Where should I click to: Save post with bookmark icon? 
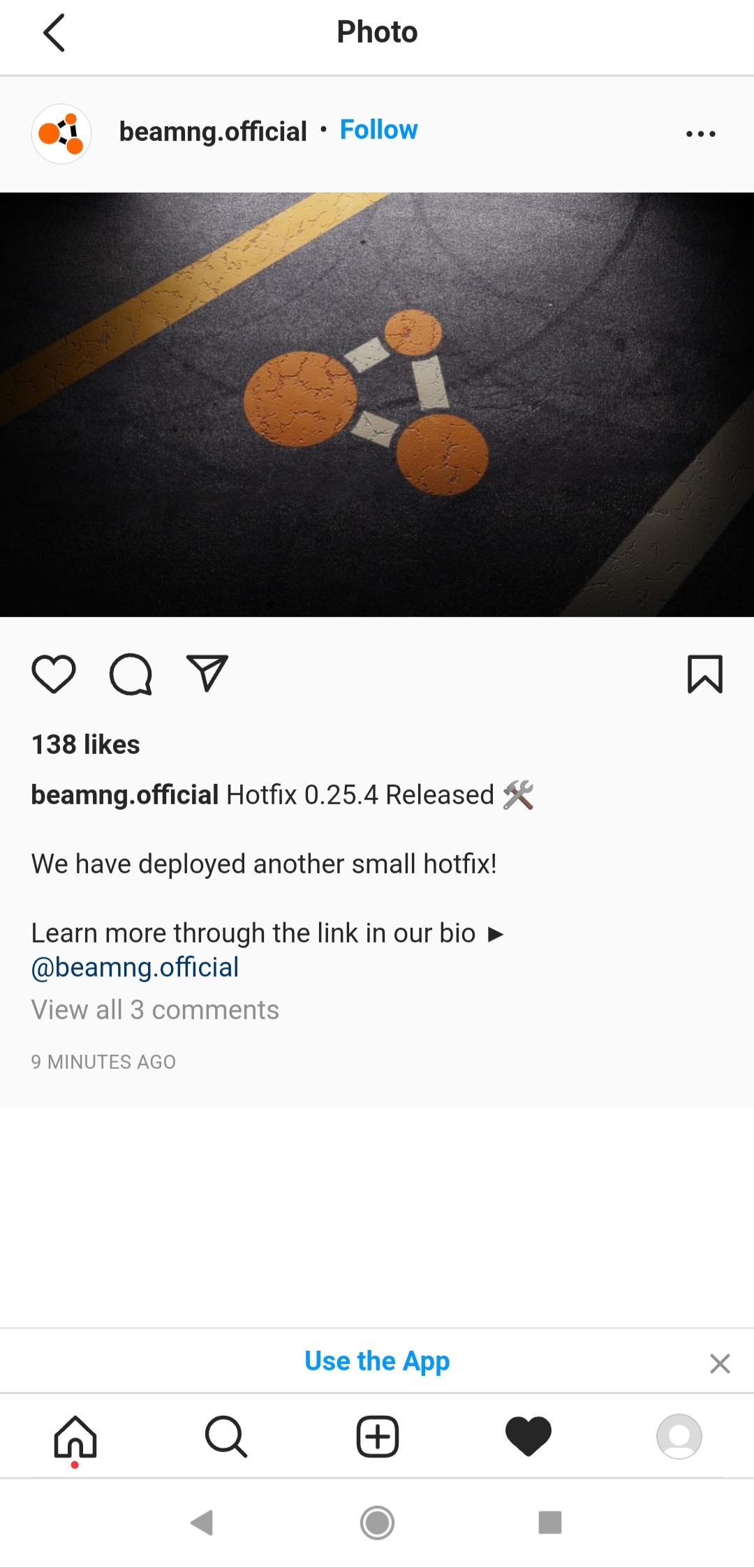(x=705, y=674)
